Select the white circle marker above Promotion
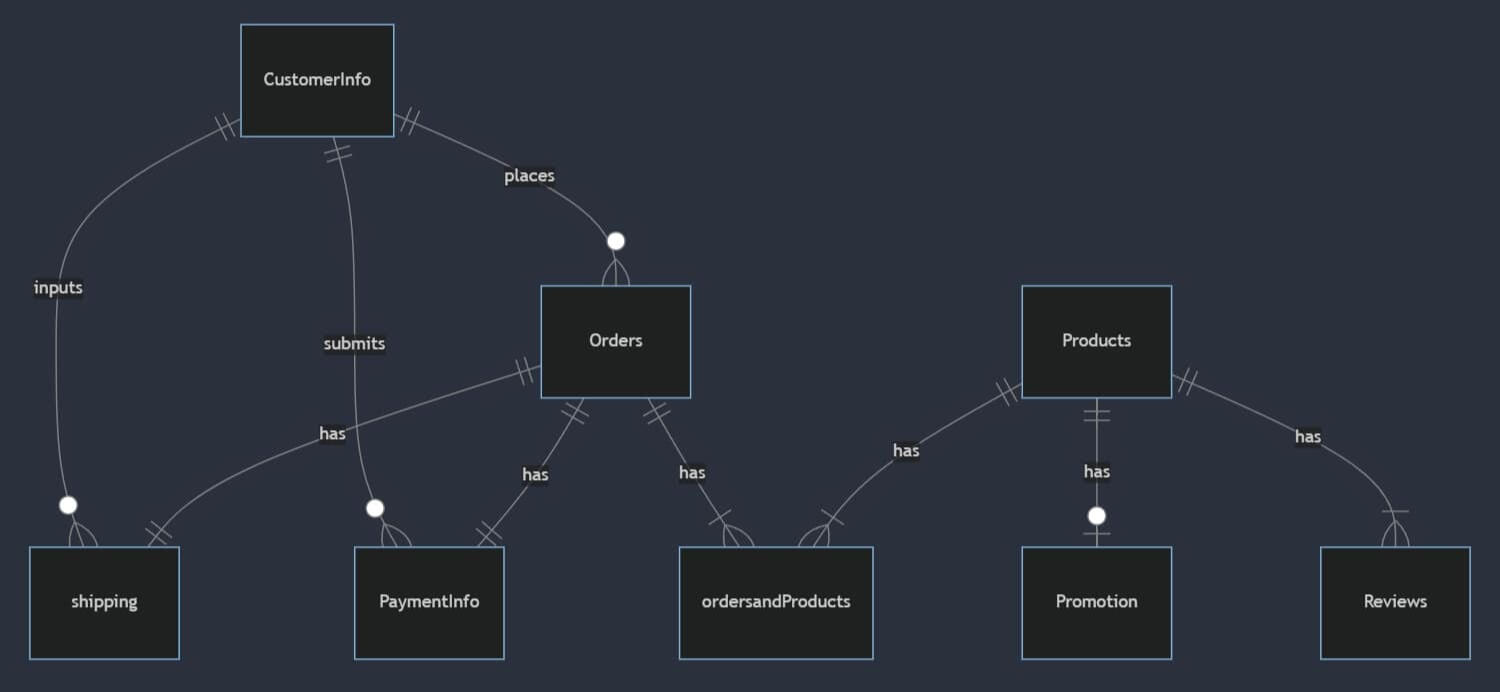 [x=1097, y=516]
